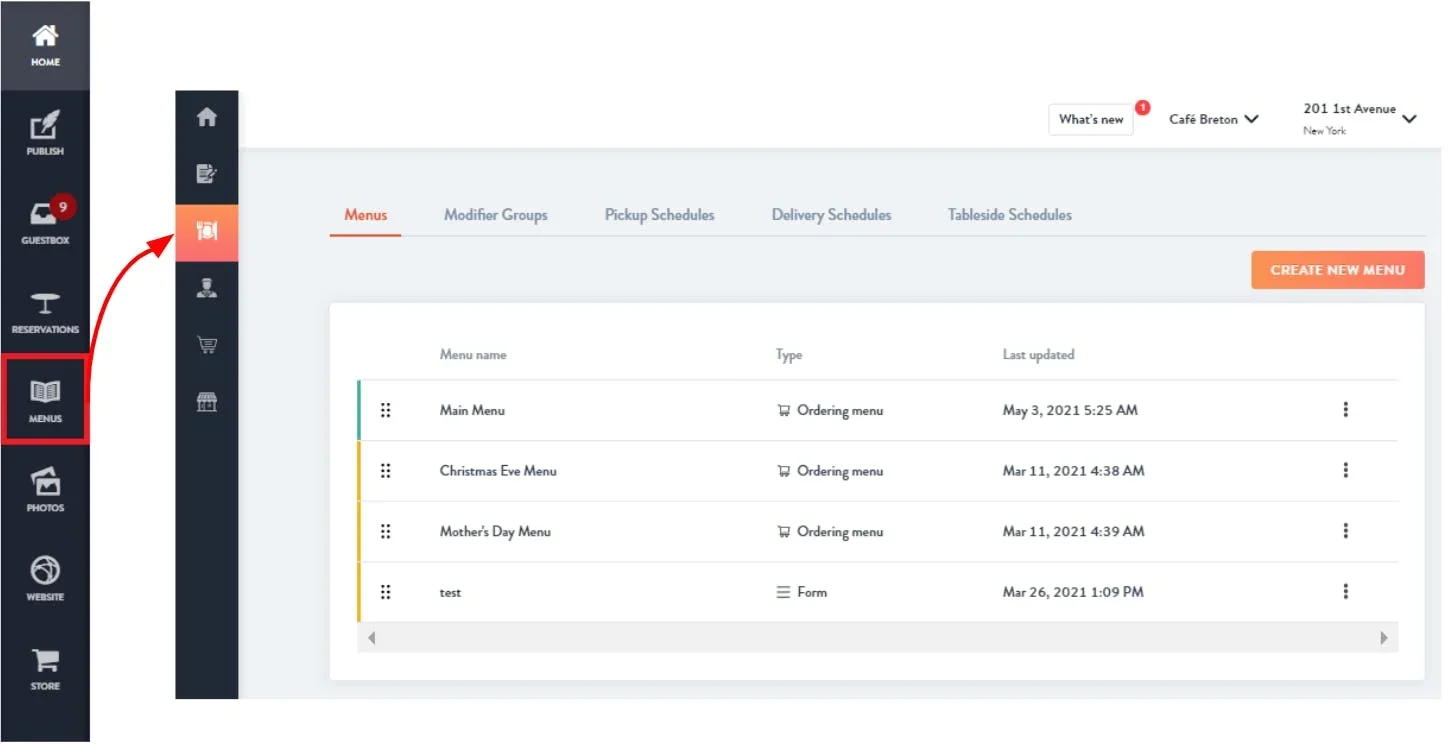1452x746 pixels.
Task: Switch to the Pickup Schedules tab
Action: [x=660, y=215]
